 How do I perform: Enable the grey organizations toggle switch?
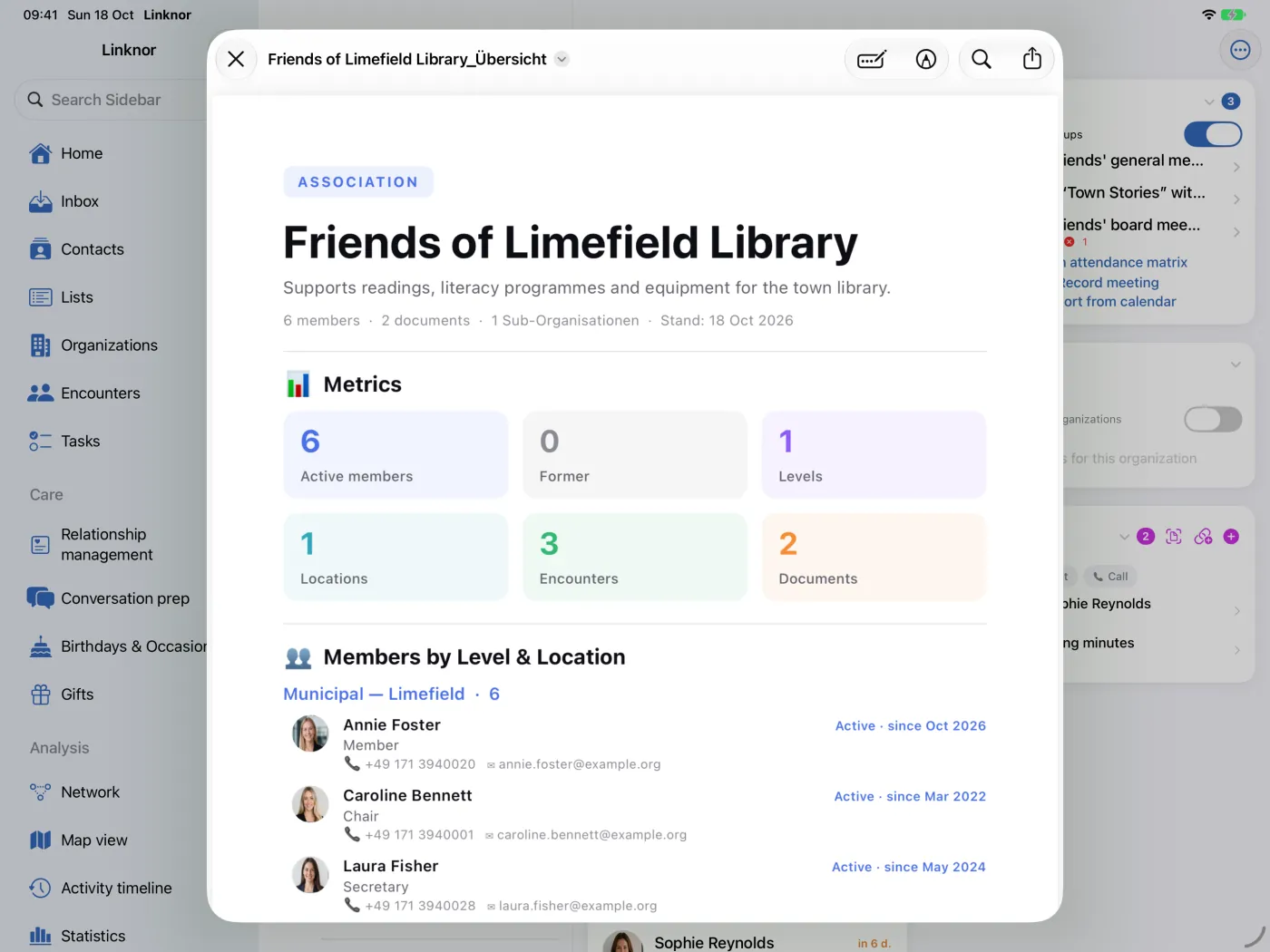[1213, 419]
